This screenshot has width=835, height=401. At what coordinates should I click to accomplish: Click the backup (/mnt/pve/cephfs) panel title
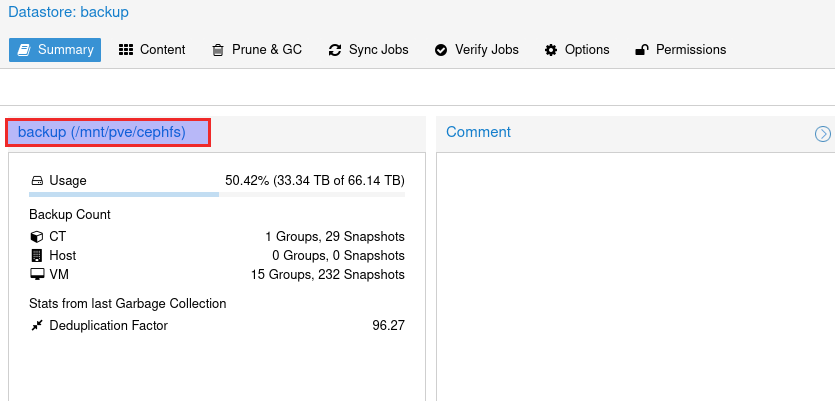[102, 132]
